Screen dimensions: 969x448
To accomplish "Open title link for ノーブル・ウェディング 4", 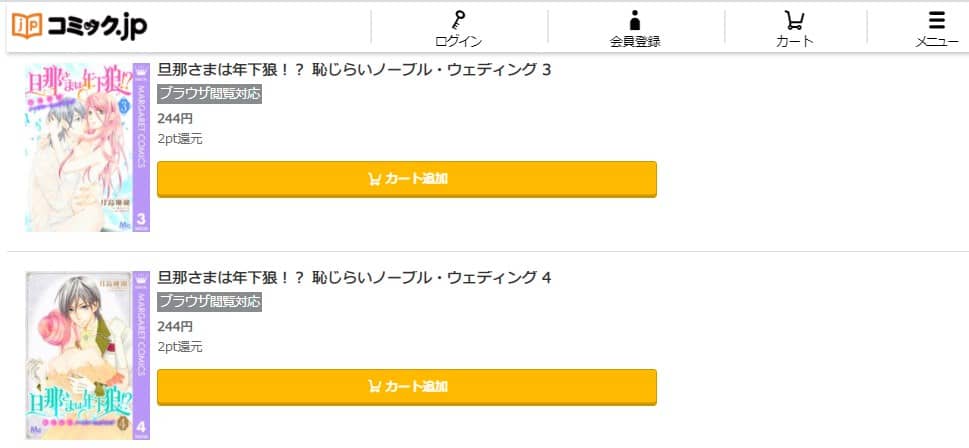I will click(x=355, y=278).
